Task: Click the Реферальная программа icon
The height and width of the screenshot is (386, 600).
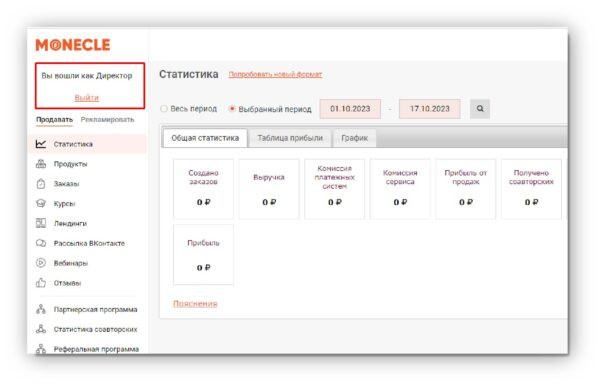Action: click(x=41, y=349)
